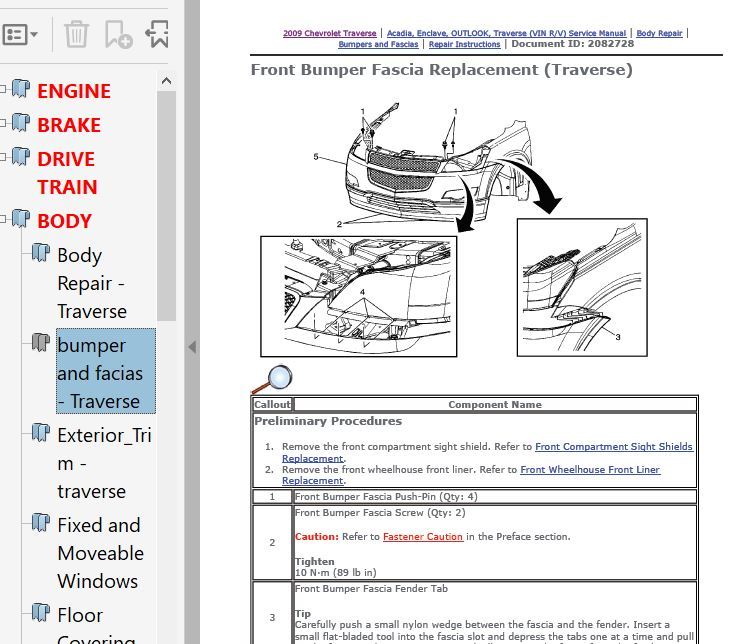Click the Fixed and Moveable Windows icon
This screenshot has width=749, height=644.
tap(41, 523)
